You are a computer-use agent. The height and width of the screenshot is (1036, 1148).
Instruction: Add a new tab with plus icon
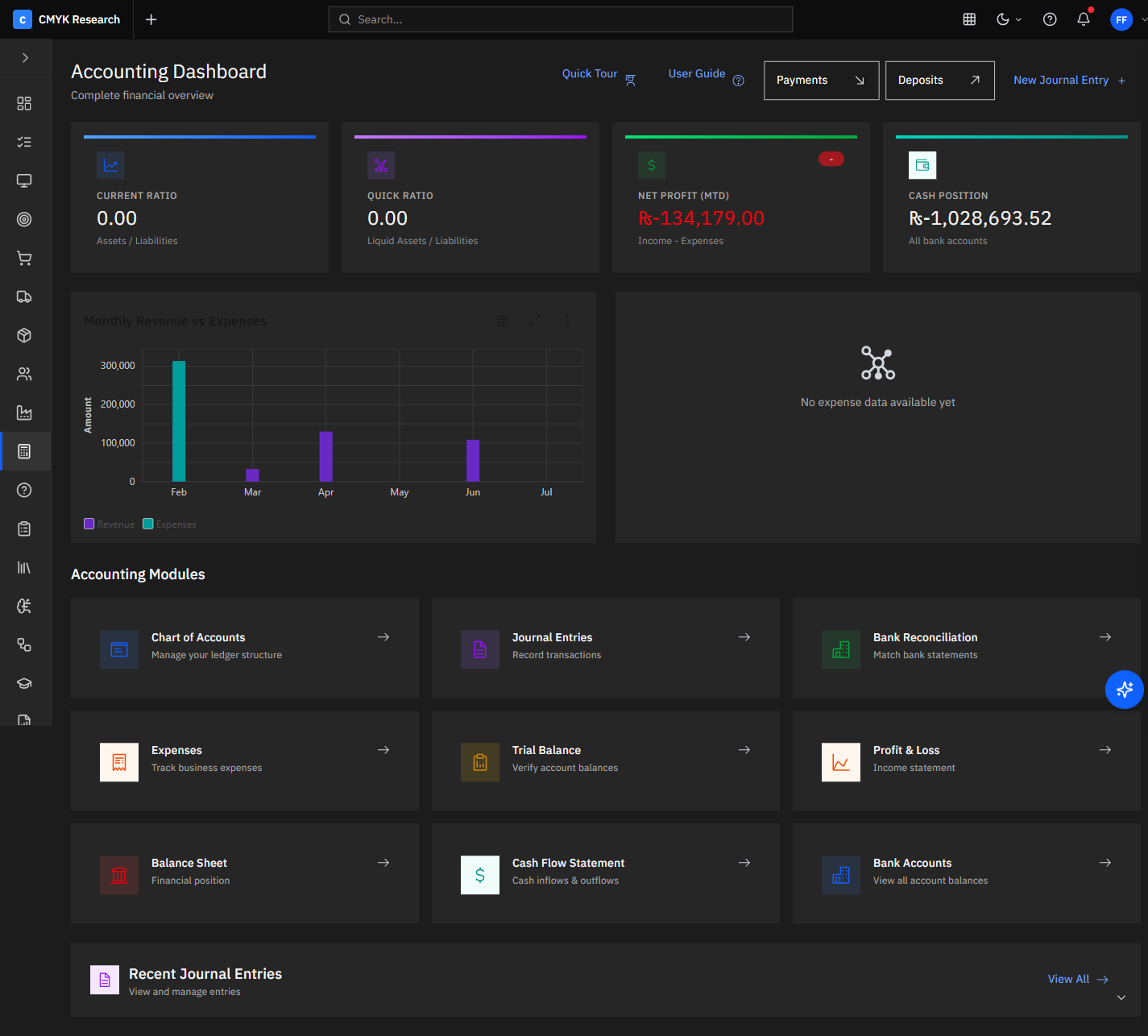click(151, 19)
